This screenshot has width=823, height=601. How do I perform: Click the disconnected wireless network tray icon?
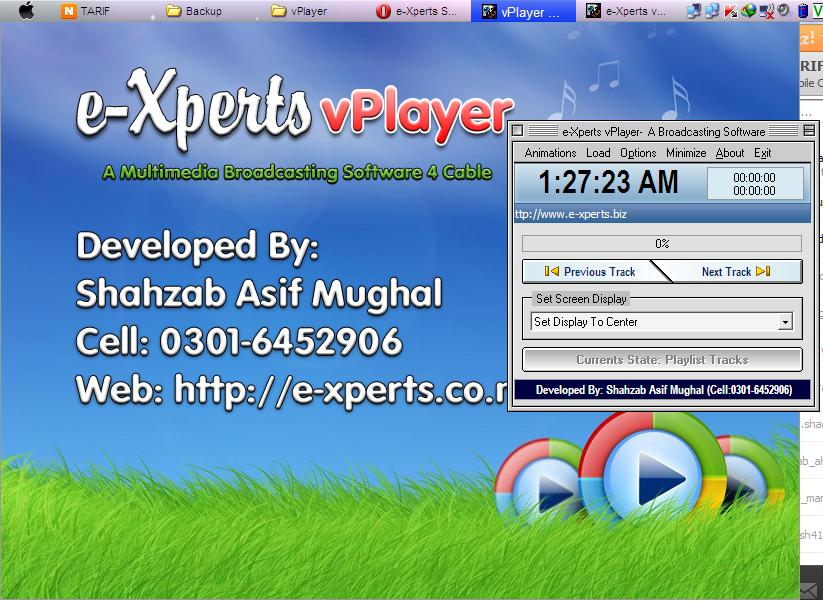[766, 11]
